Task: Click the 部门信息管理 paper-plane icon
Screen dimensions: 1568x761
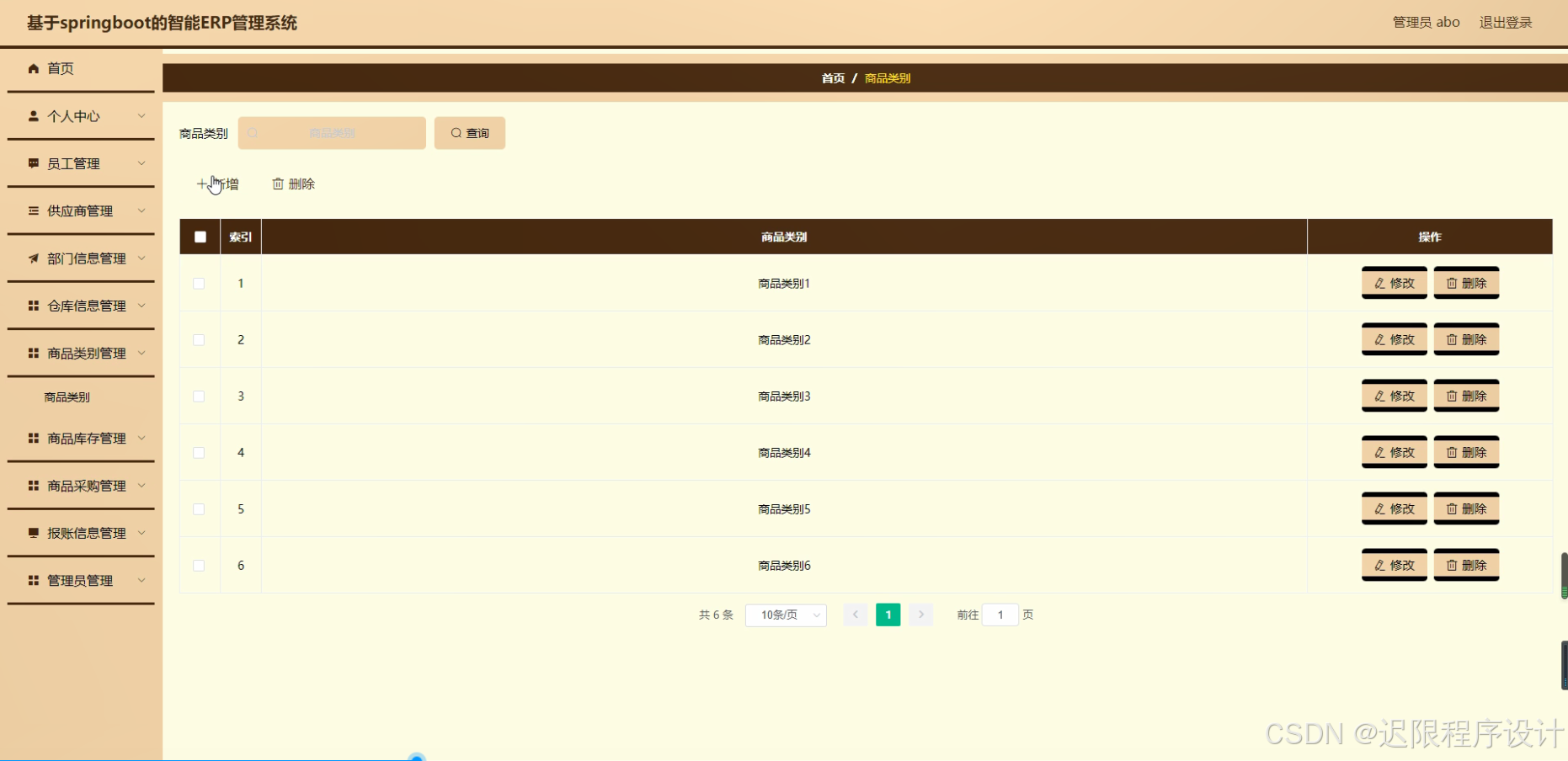Action: (34, 258)
